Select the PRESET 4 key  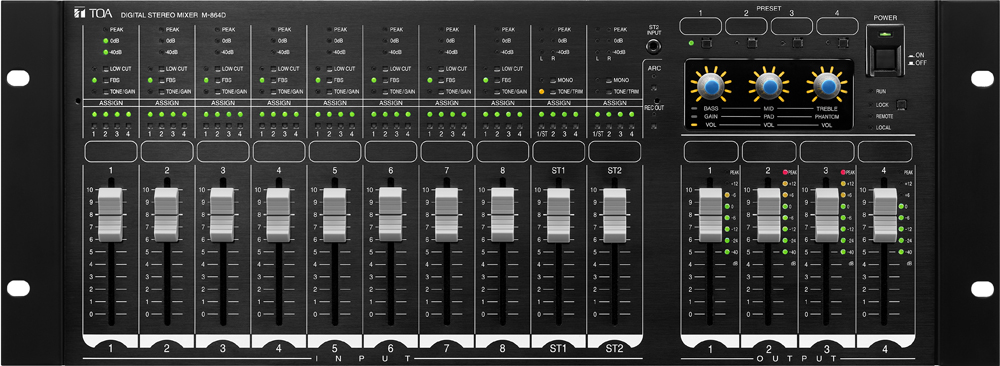point(844,43)
